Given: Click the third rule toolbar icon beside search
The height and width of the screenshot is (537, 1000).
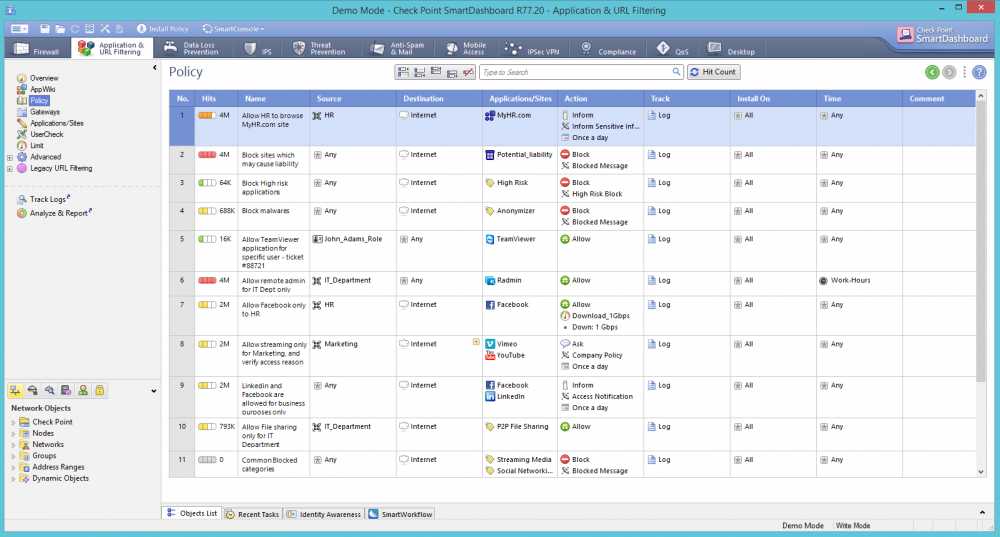Looking at the screenshot, I should click(436, 72).
